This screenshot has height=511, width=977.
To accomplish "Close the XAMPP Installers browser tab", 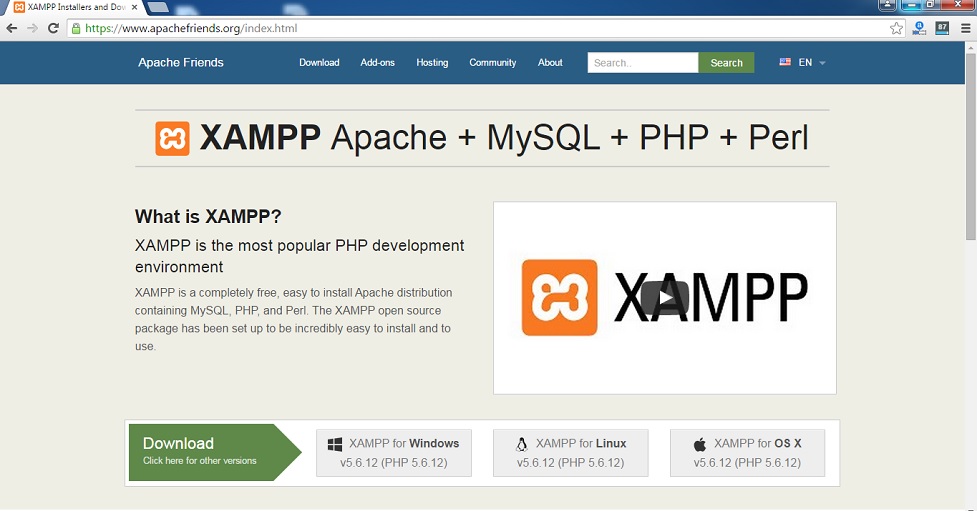I will click(135, 7).
